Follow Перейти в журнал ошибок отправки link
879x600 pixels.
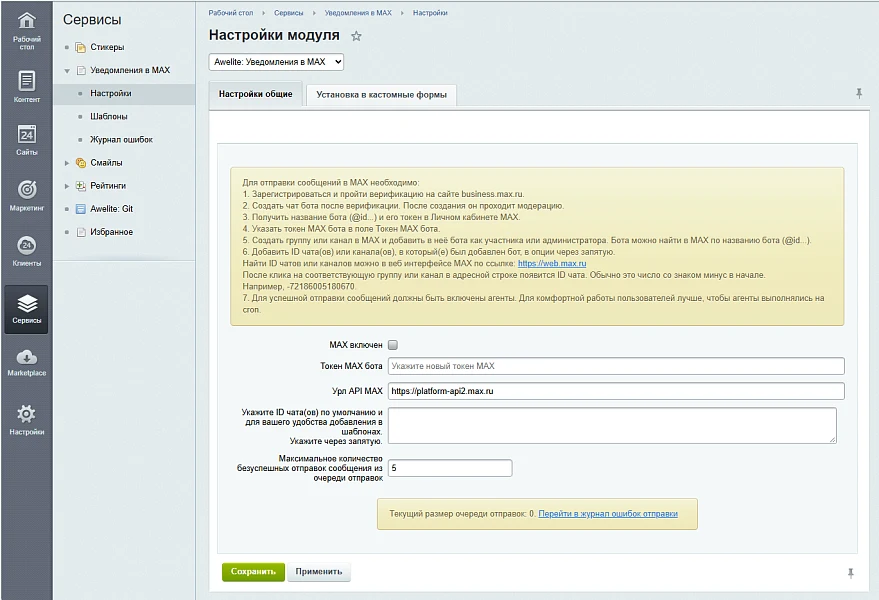pyautogui.click(x=608, y=514)
